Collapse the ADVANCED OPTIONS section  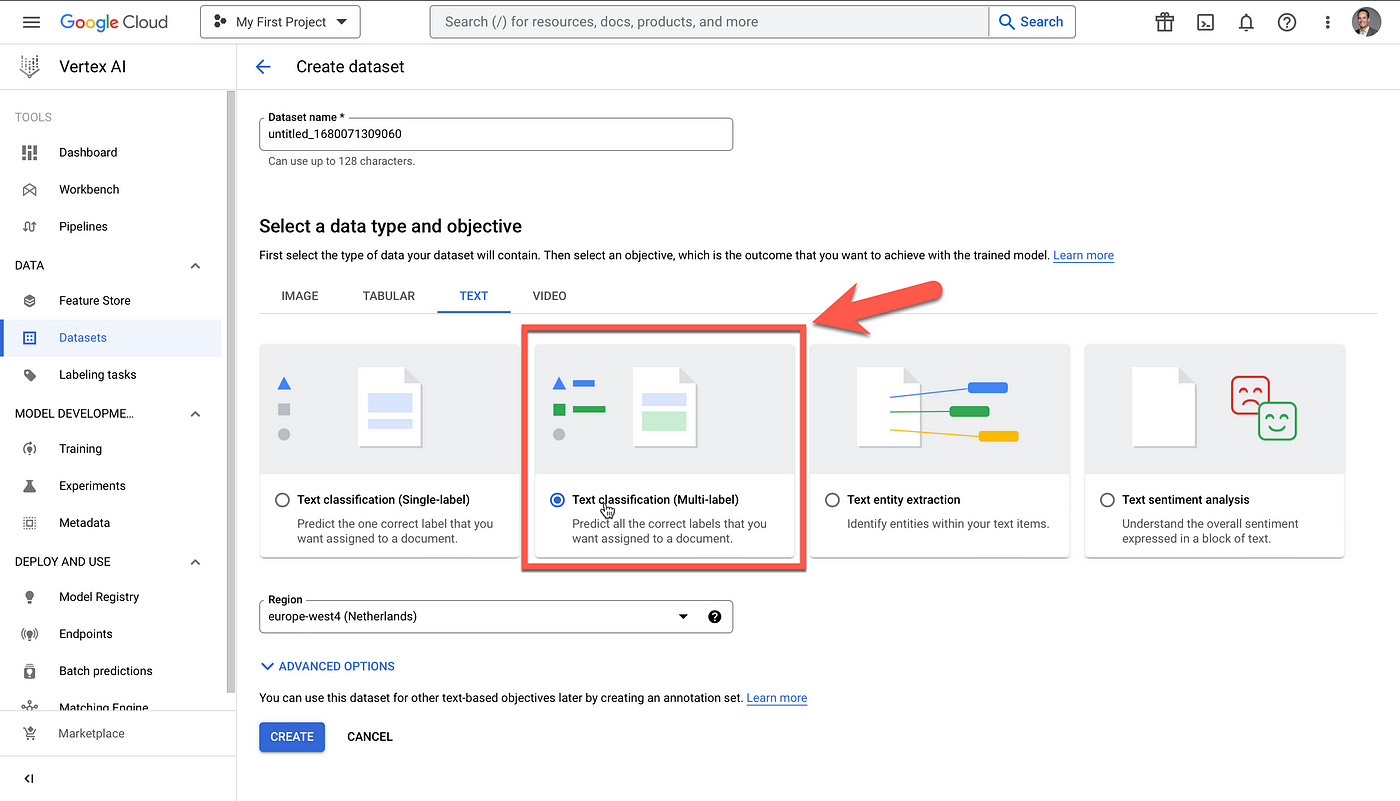[x=327, y=665]
